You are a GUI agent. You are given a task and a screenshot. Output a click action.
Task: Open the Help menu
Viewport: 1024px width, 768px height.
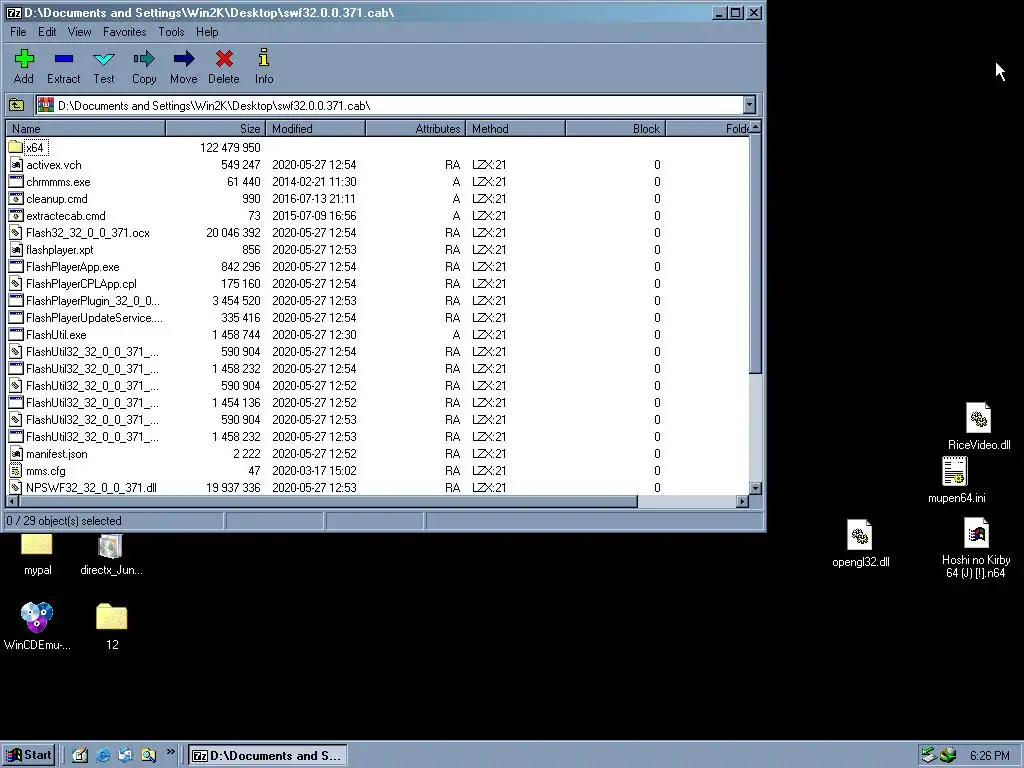click(207, 32)
